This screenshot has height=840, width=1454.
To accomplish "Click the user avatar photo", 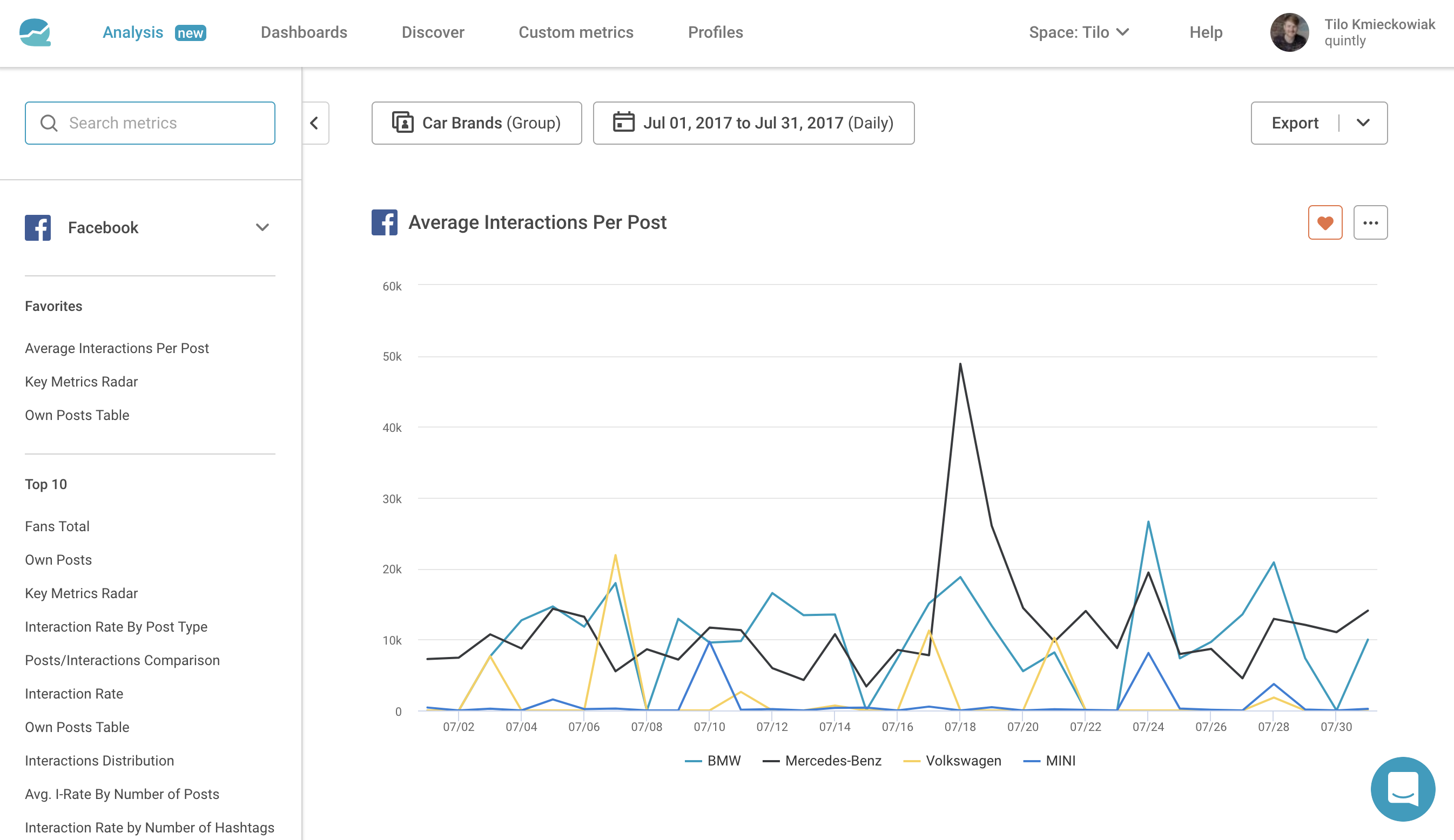I will (1290, 32).
